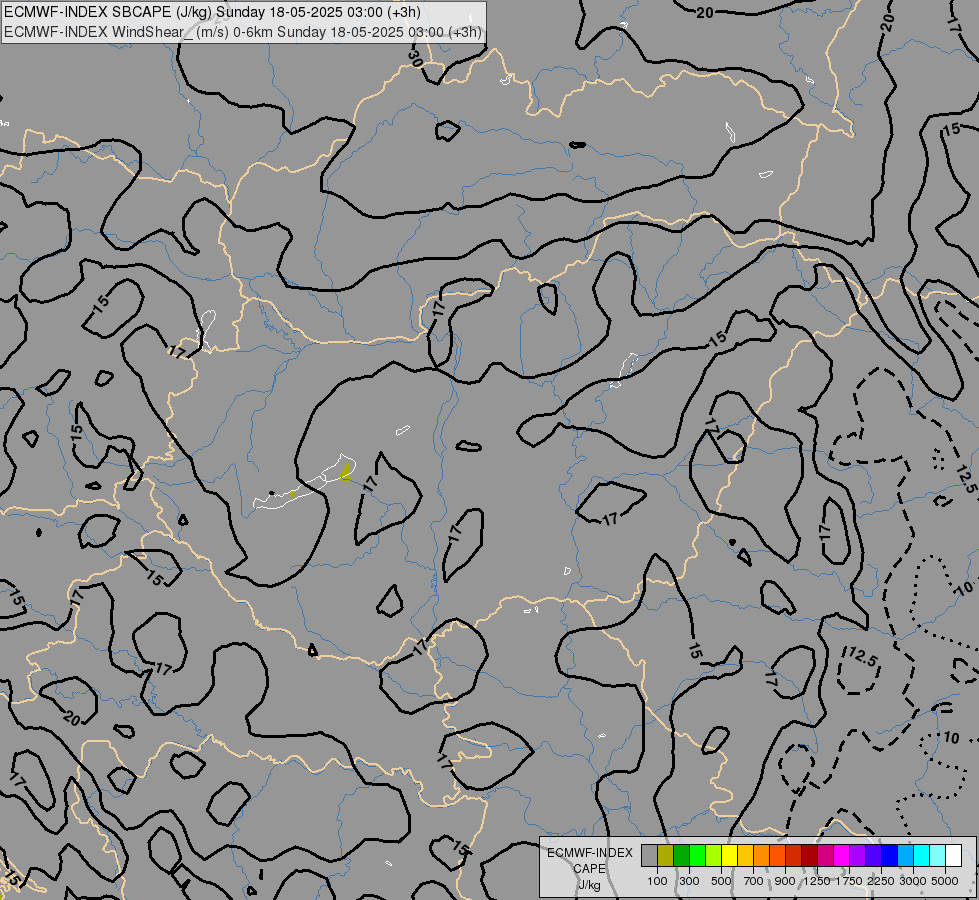The height and width of the screenshot is (900, 979).
Task: Click the '3000' legend value label
Action: [913, 881]
